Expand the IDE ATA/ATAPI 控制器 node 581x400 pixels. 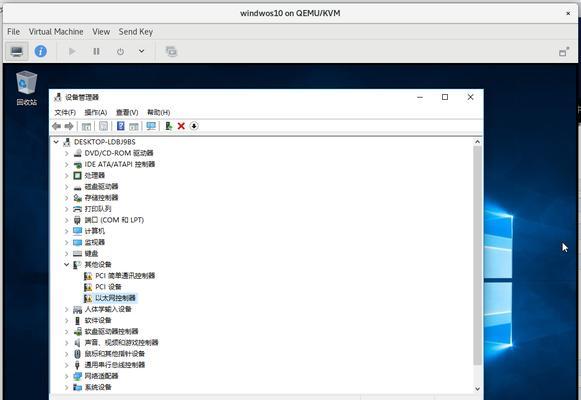tap(67, 164)
